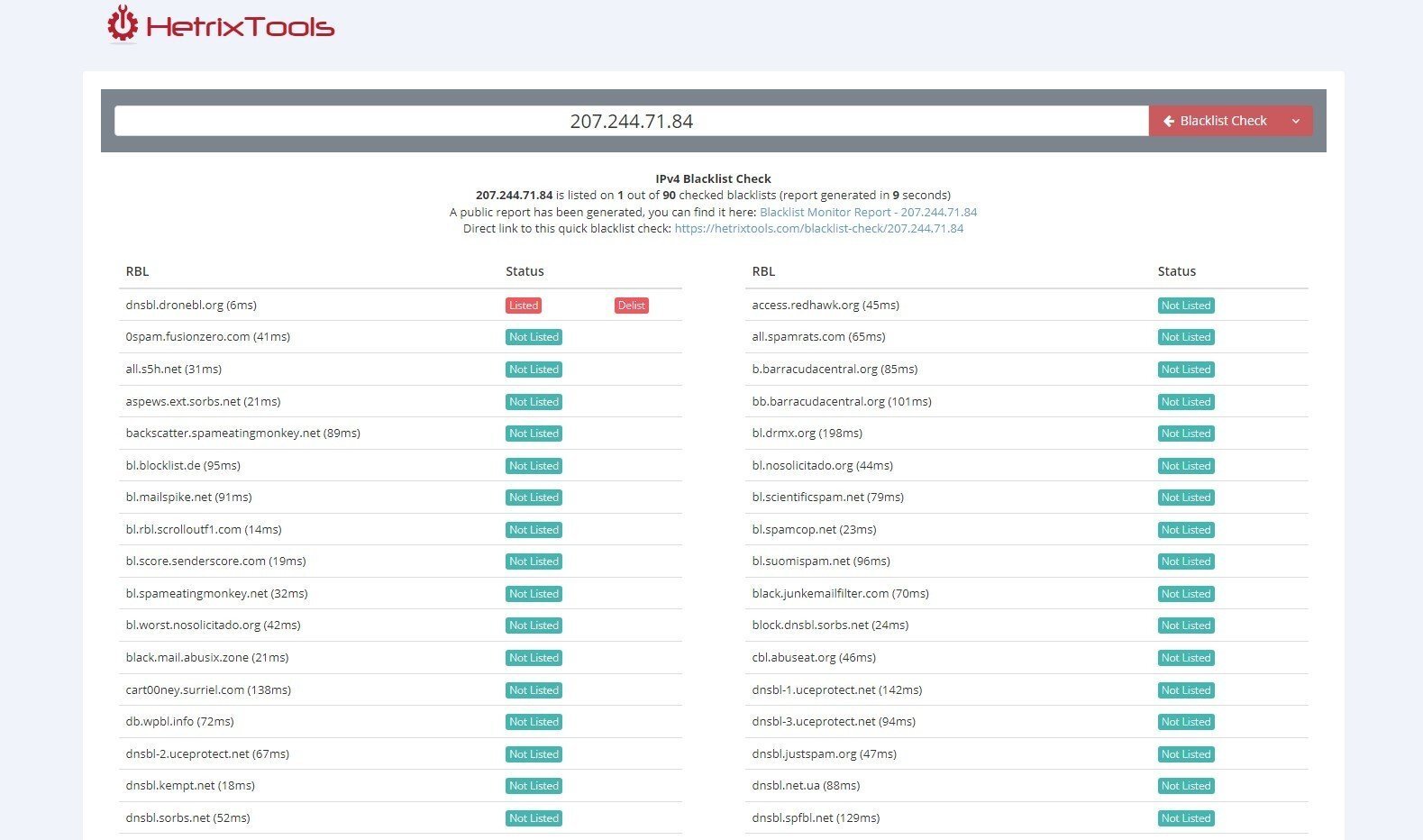
Task: Click Not Listed badge for bl.spamcop.net
Action: [x=1186, y=530]
